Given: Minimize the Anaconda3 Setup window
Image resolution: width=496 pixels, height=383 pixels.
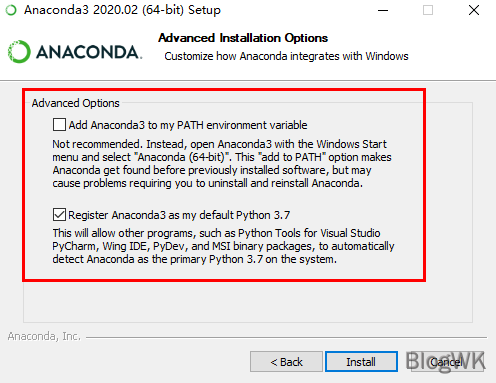Looking at the screenshot, I should coord(383,10).
